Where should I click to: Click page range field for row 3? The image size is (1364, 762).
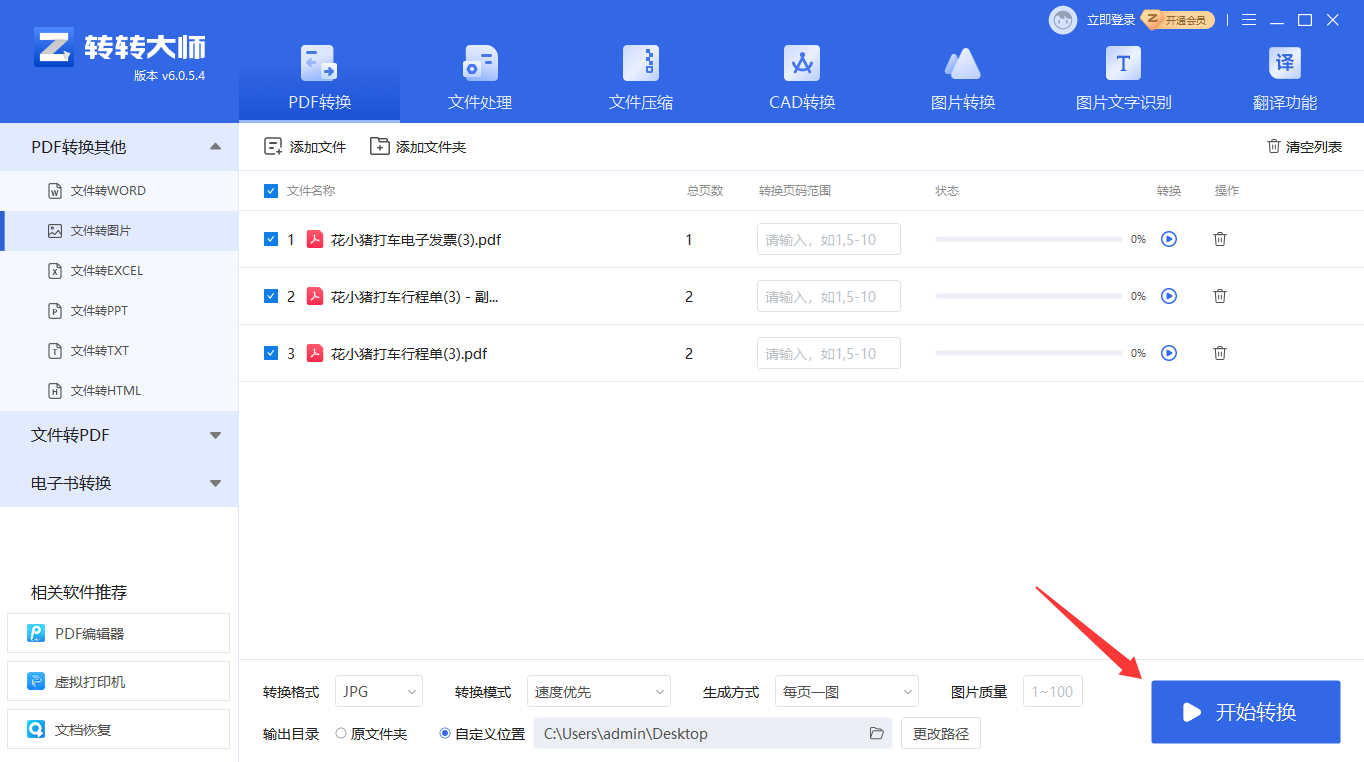point(829,353)
